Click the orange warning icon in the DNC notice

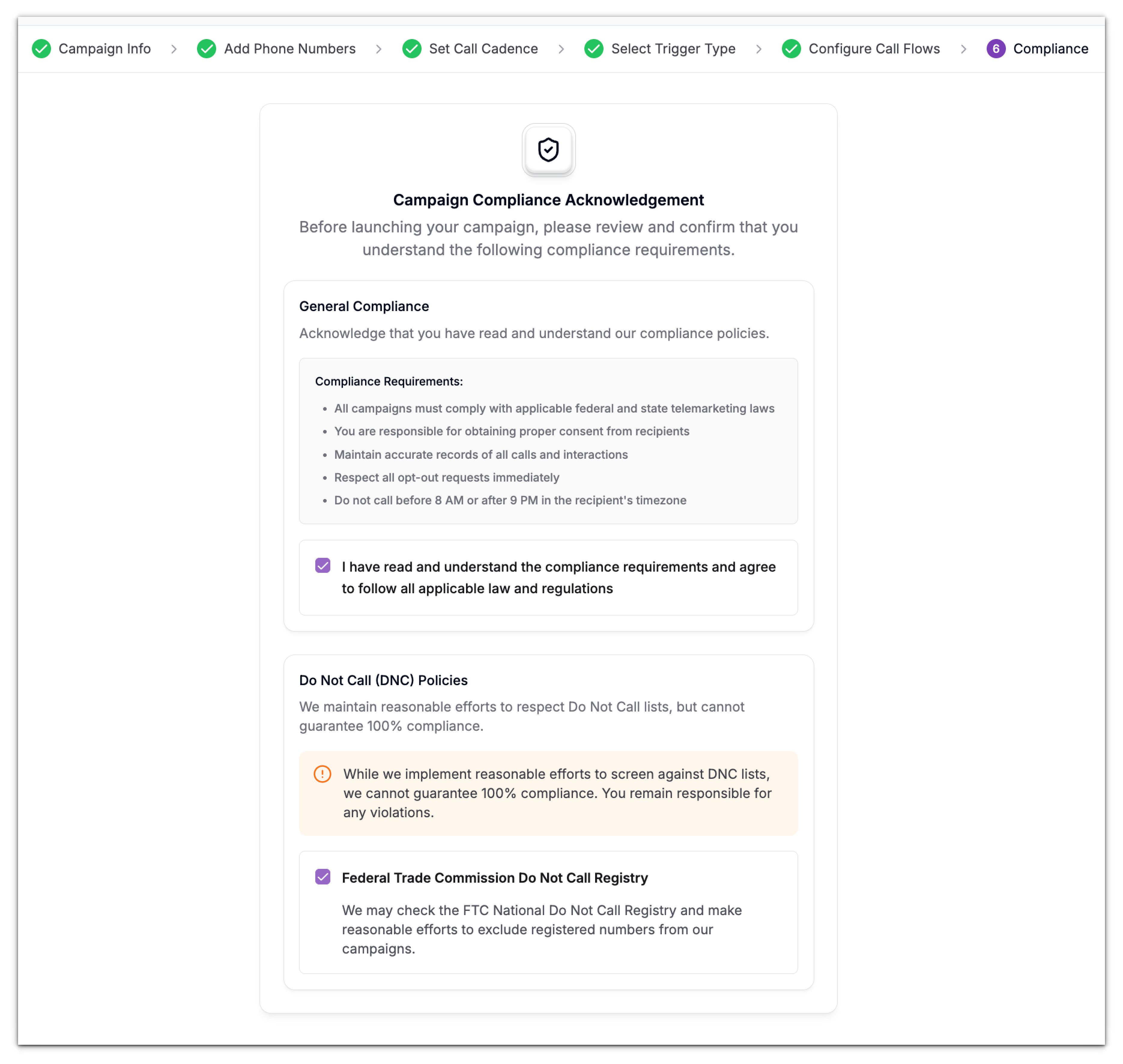[x=322, y=774]
